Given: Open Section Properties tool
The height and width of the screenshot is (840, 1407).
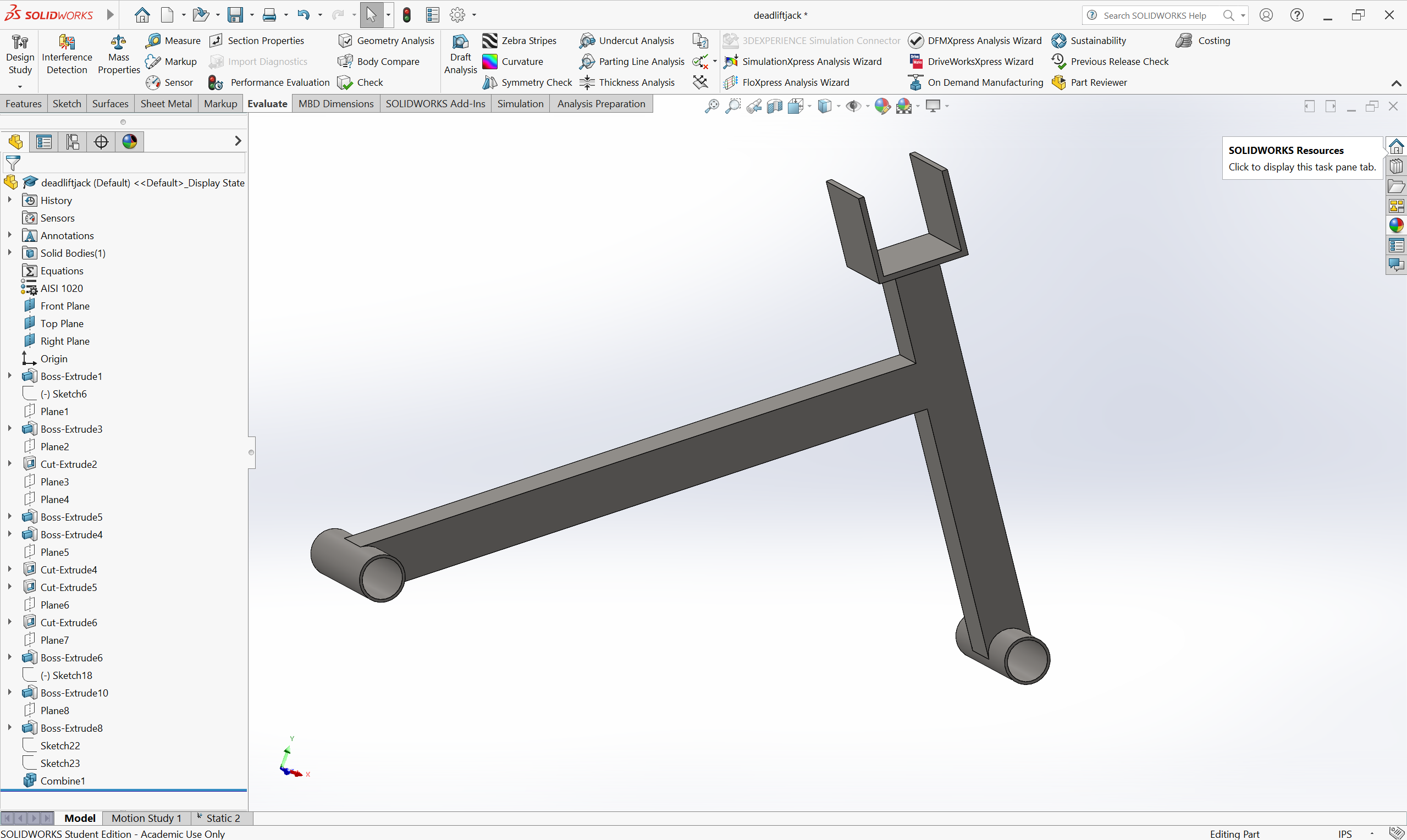Looking at the screenshot, I should (x=256, y=40).
